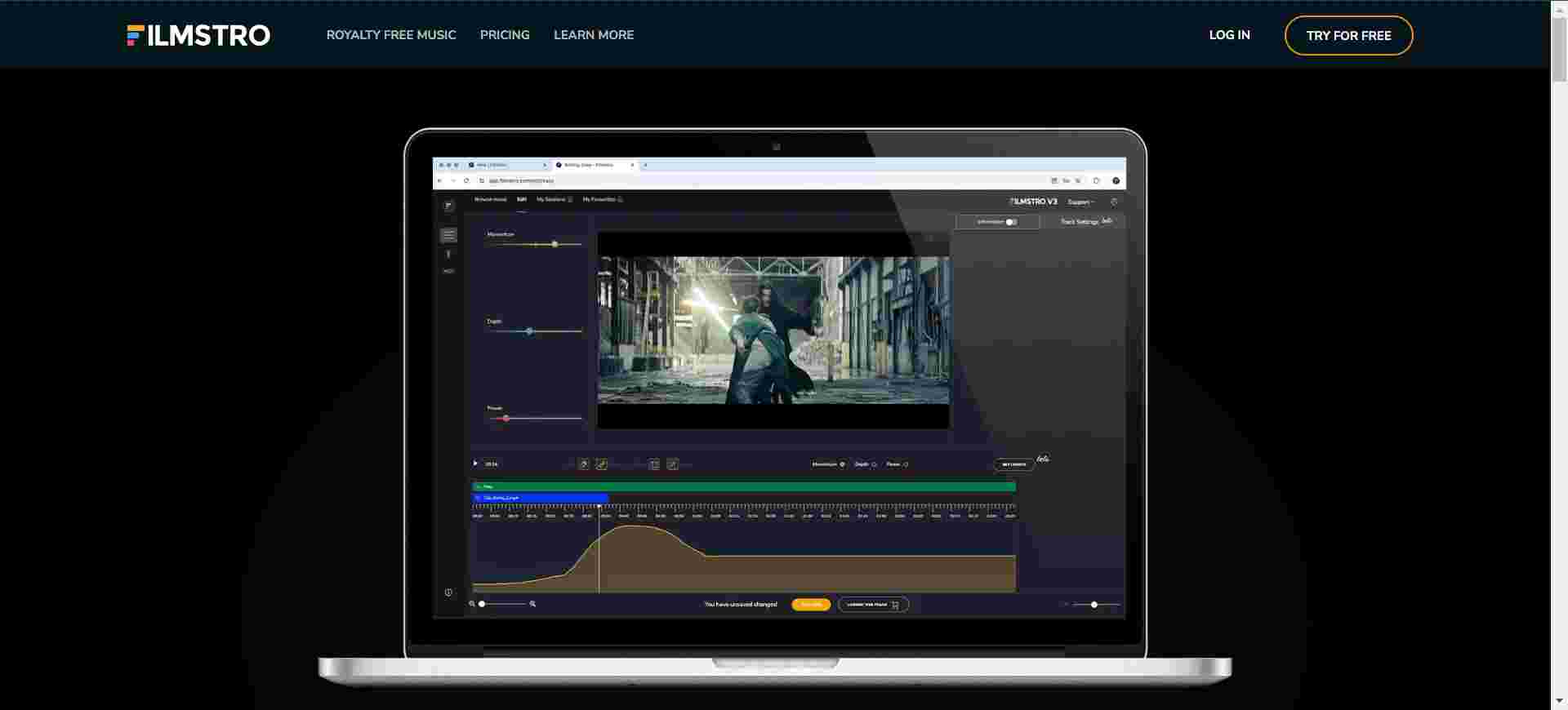
Task: Click the vertical scrollbar thumb
Action: click(1559, 49)
